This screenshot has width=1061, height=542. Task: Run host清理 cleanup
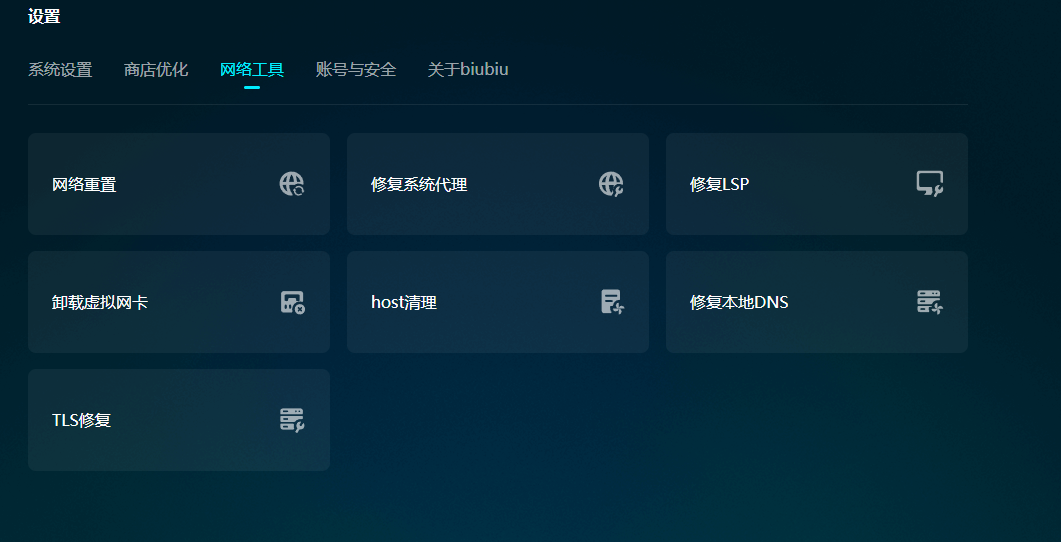coord(498,302)
